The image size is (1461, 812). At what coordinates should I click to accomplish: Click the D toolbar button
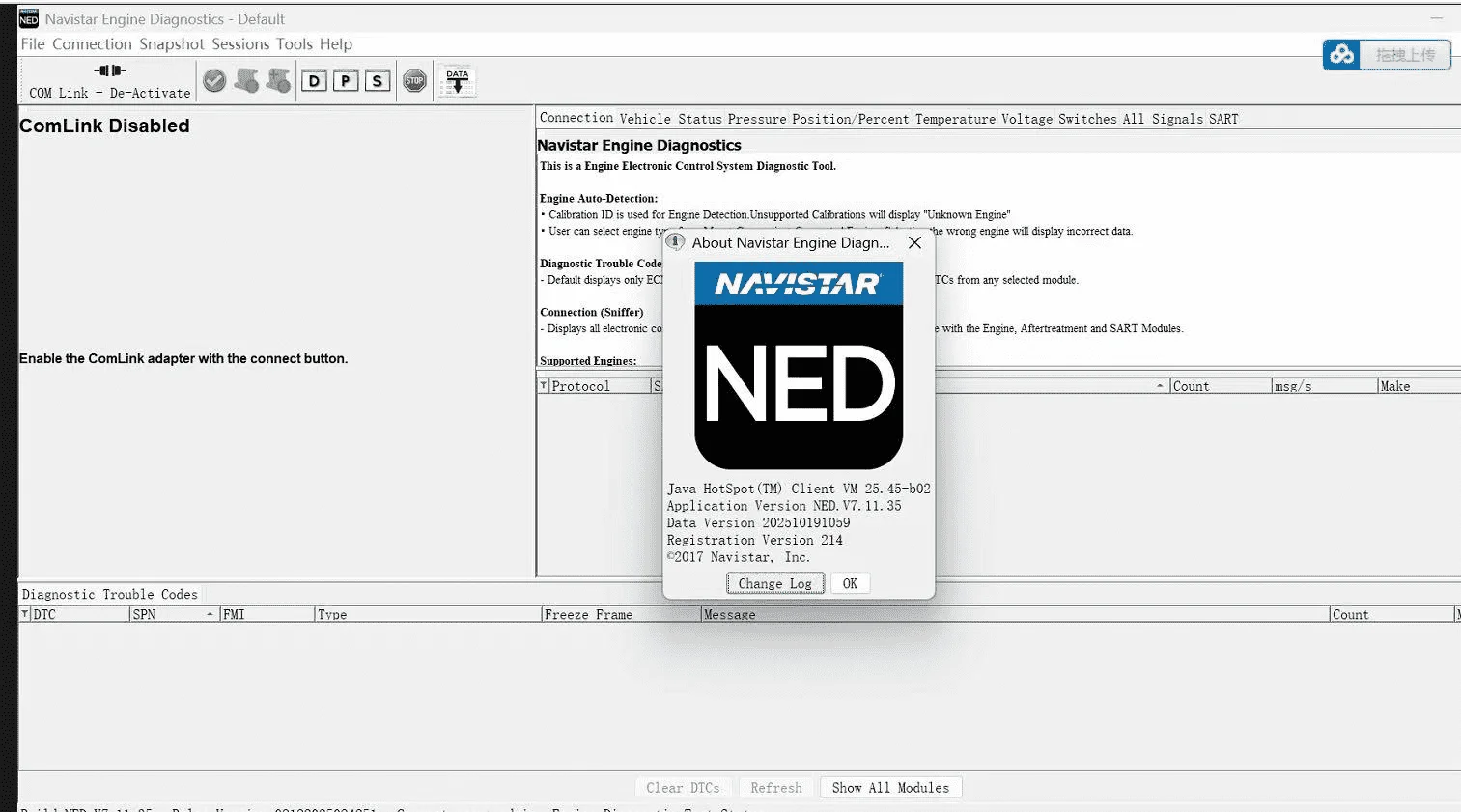314,81
